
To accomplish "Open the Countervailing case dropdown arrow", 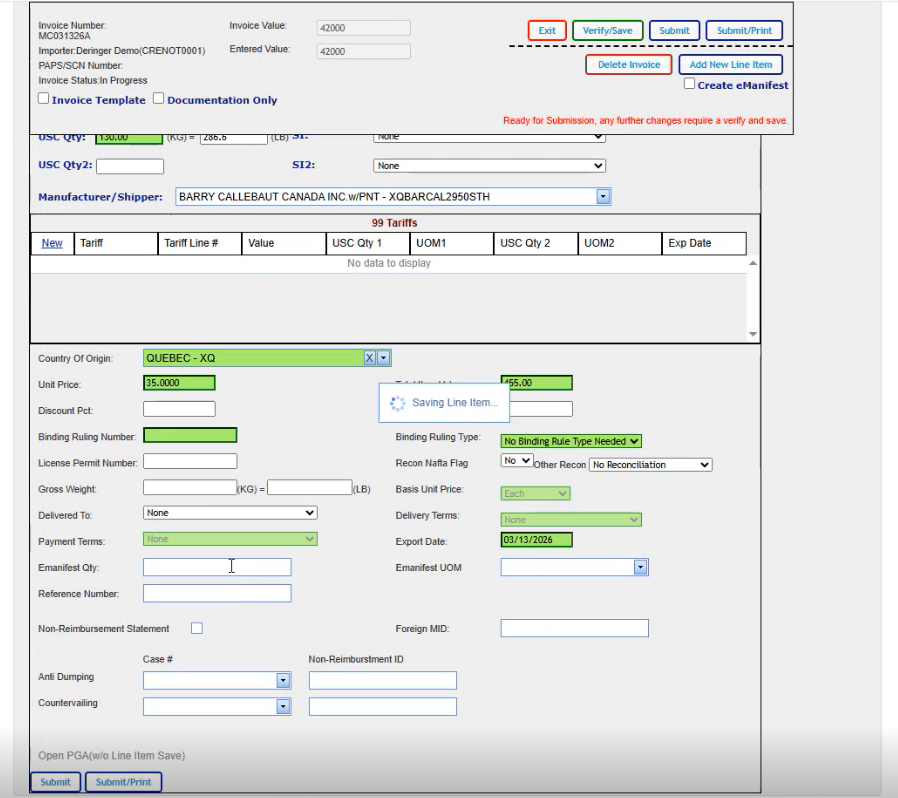I will pos(283,707).
